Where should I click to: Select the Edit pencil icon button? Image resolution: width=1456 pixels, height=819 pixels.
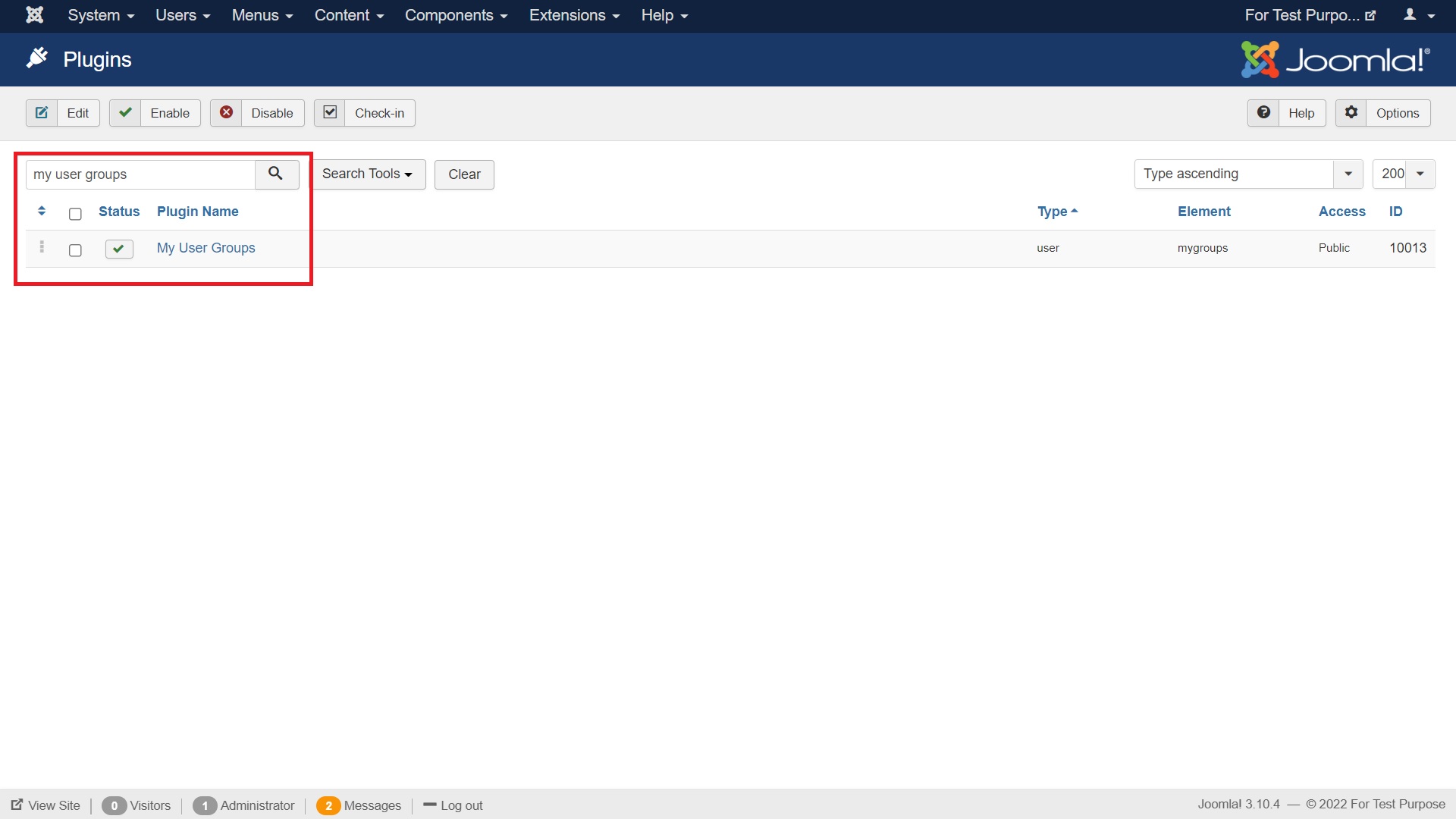pyautogui.click(x=42, y=112)
